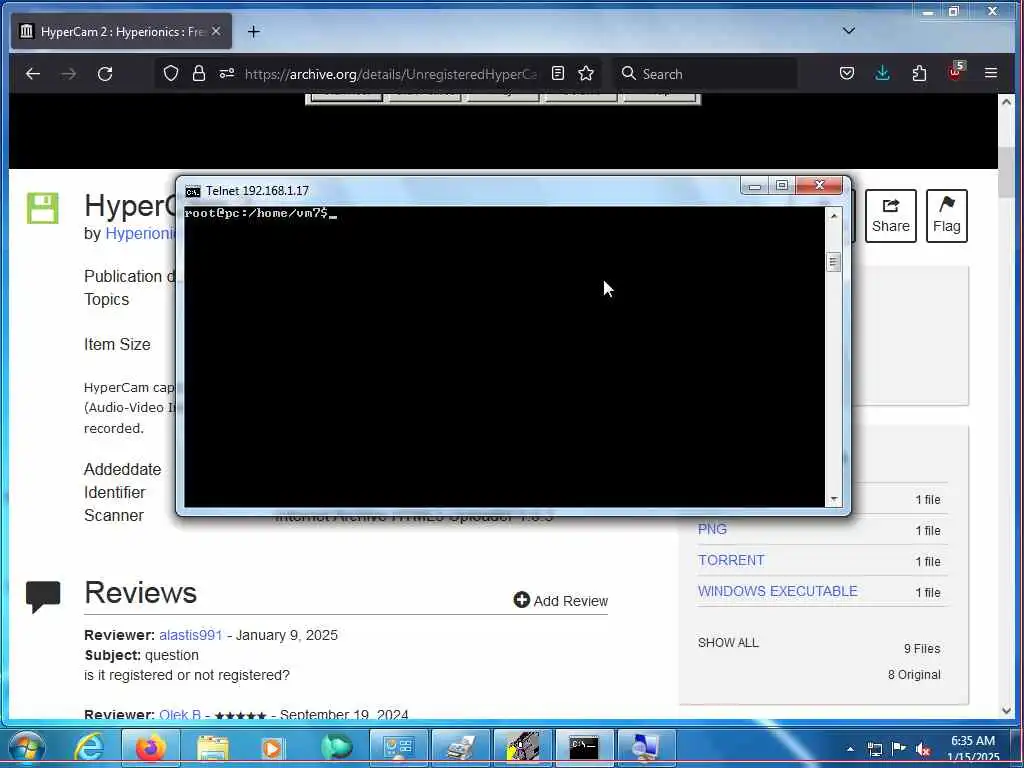
Task: Click Add Review
Action: point(560,601)
